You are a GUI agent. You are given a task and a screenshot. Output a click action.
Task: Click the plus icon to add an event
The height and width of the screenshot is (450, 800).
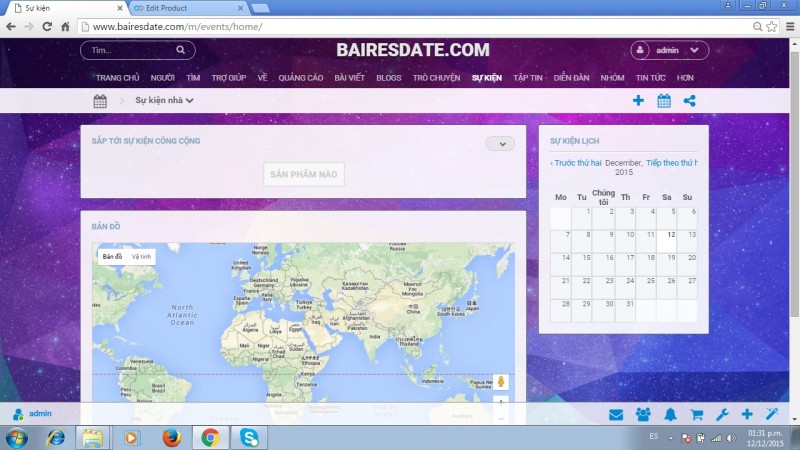[638, 101]
